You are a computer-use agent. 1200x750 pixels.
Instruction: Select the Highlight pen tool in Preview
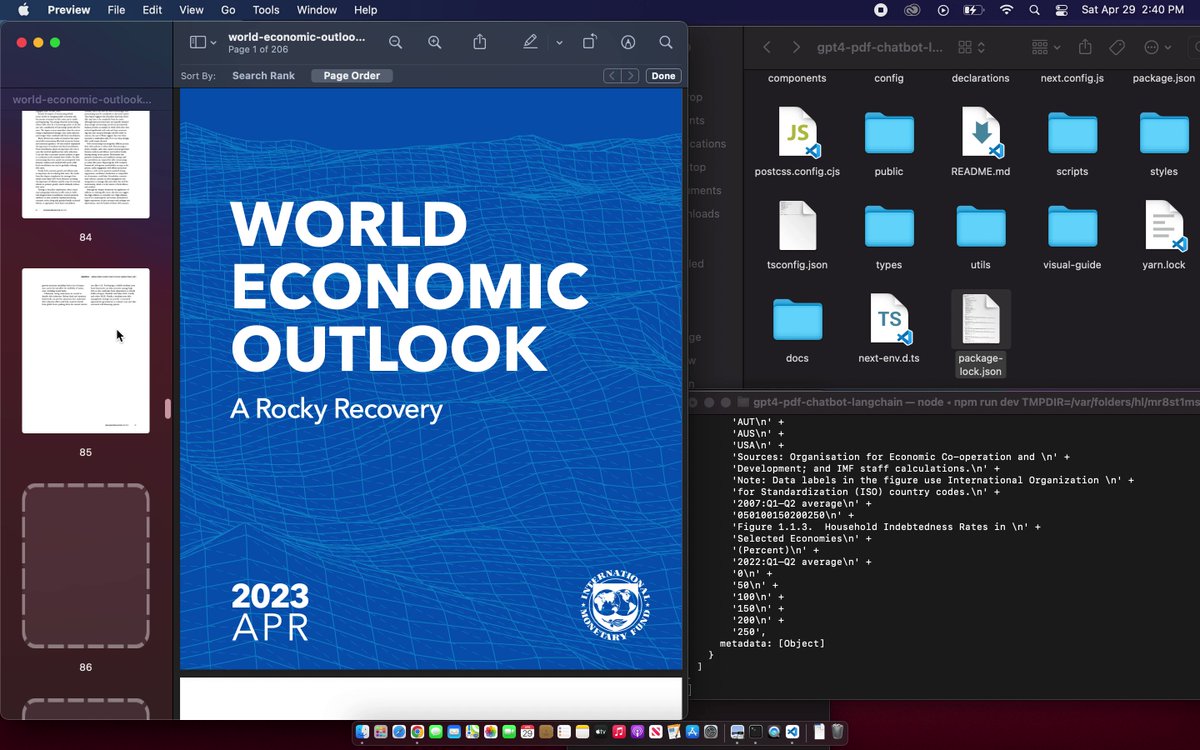coord(530,42)
